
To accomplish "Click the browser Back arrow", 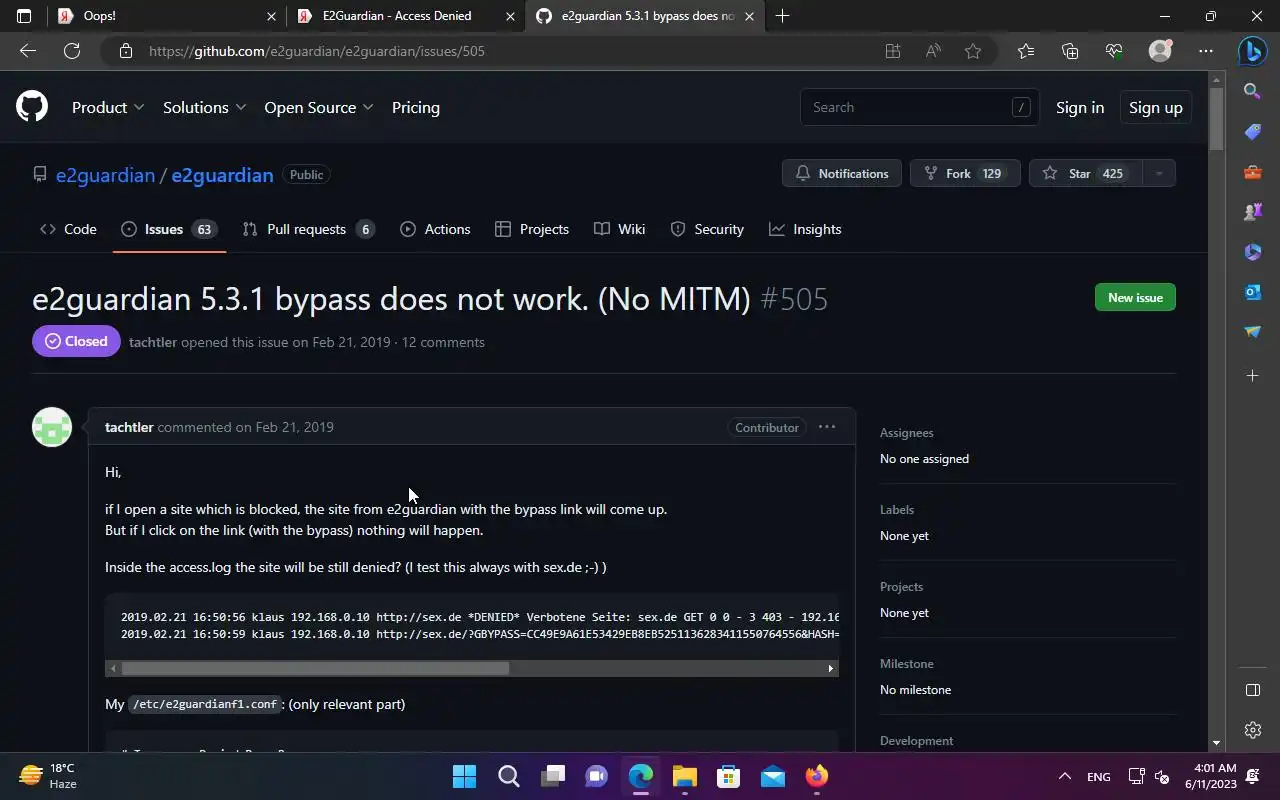I will 28,51.
